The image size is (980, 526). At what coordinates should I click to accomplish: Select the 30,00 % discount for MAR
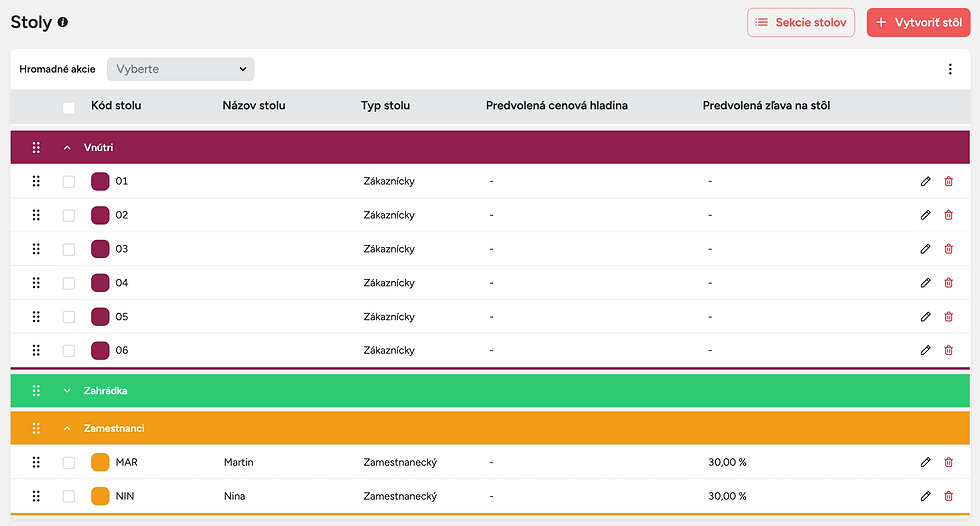tap(728, 462)
